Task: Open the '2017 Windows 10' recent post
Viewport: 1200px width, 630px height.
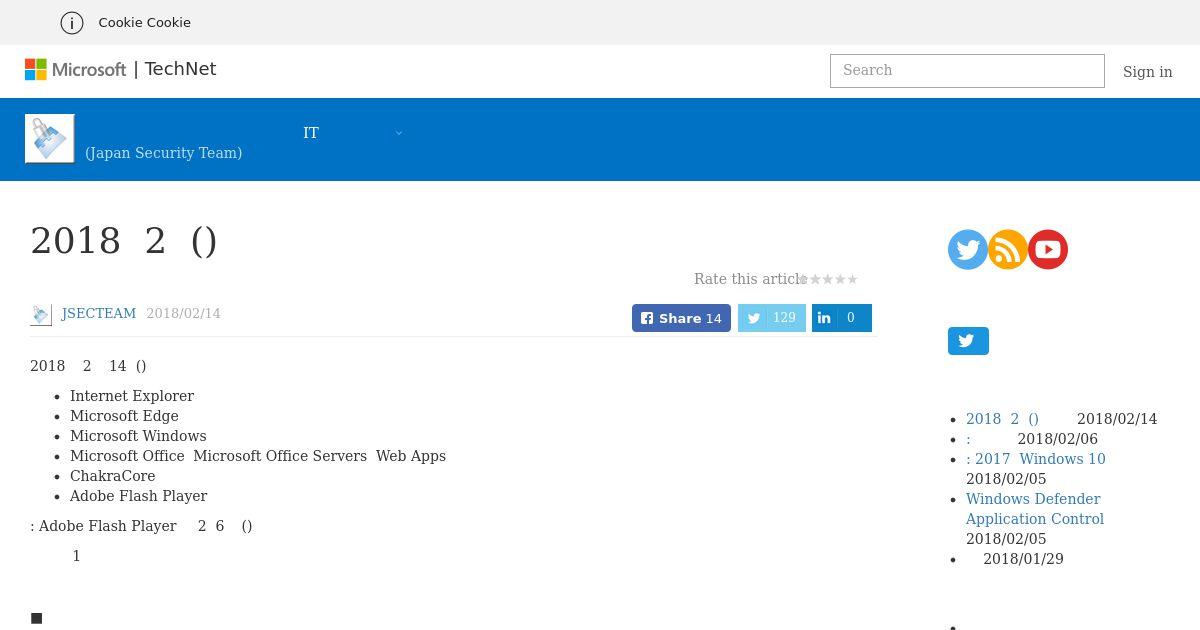Action: [x=1036, y=459]
